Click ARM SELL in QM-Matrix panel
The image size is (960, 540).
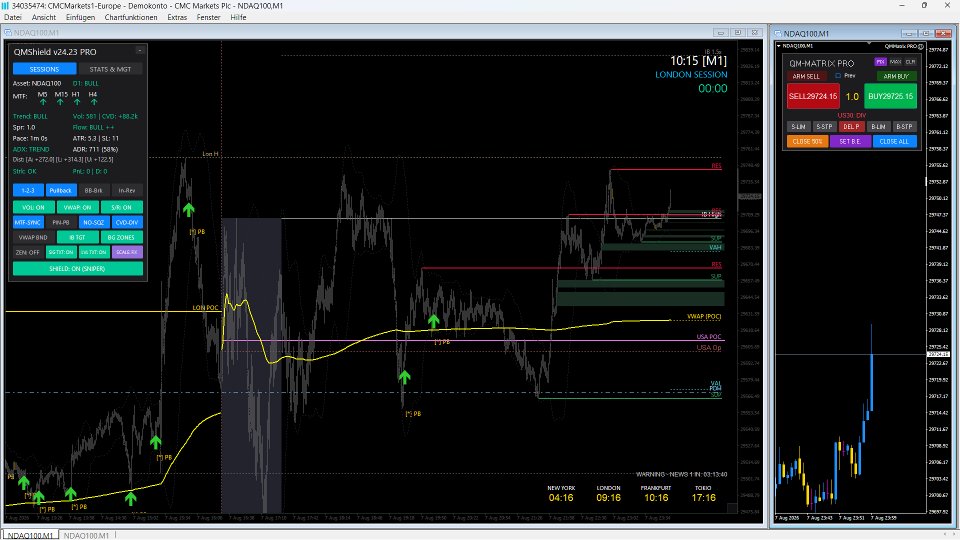click(806, 77)
